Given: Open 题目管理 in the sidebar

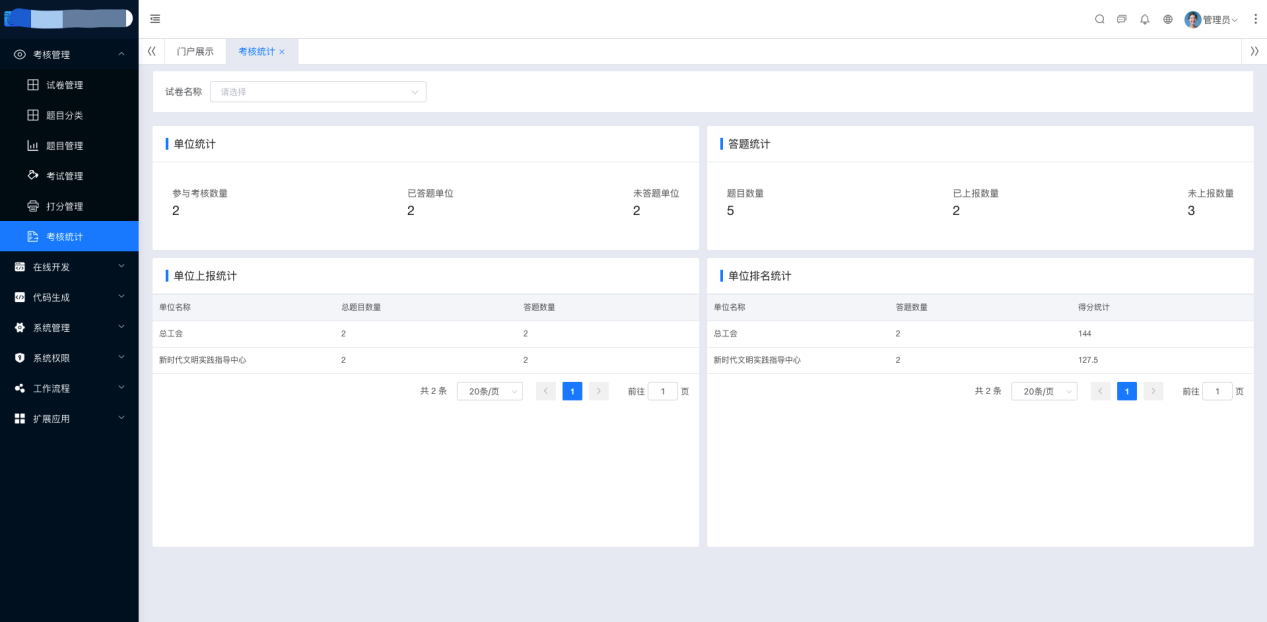Looking at the screenshot, I should pyautogui.click(x=69, y=146).
